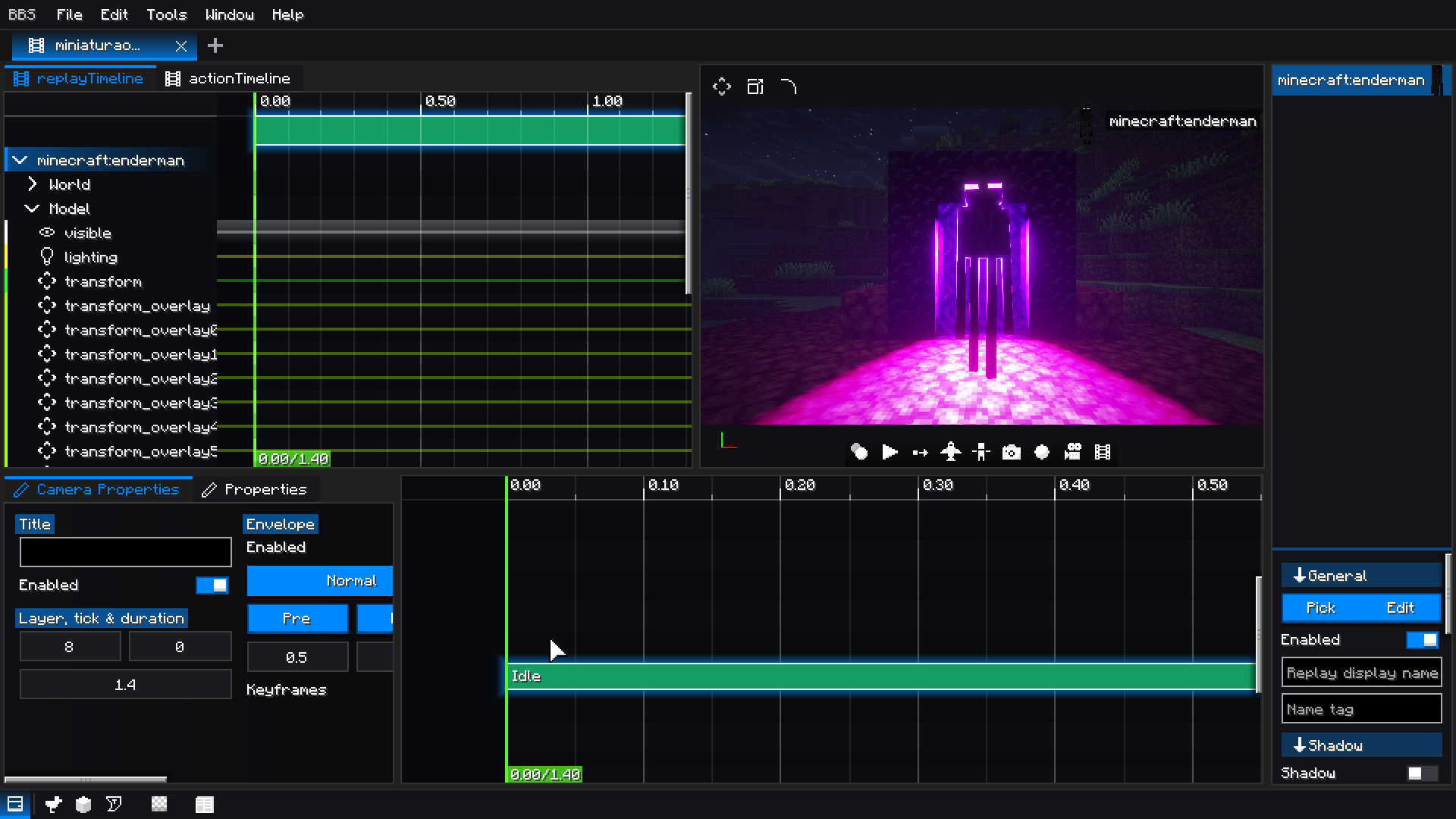Click the move gizmo icon above viewport
1456x819 pixels.
coord(722,86)
